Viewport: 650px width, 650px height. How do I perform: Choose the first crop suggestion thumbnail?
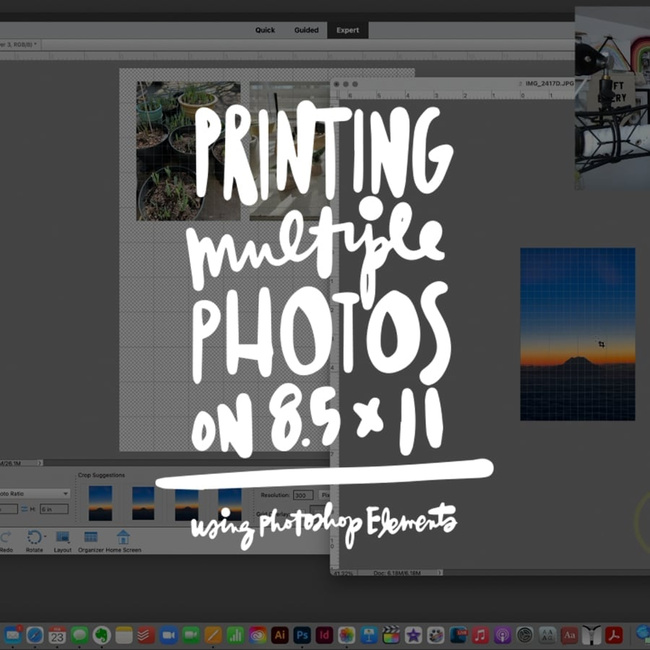pos(100,502)
